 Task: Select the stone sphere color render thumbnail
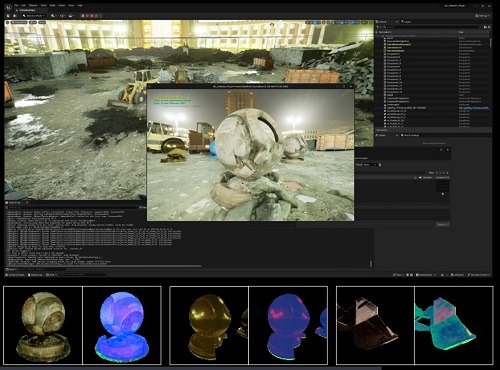click(43, 325)
